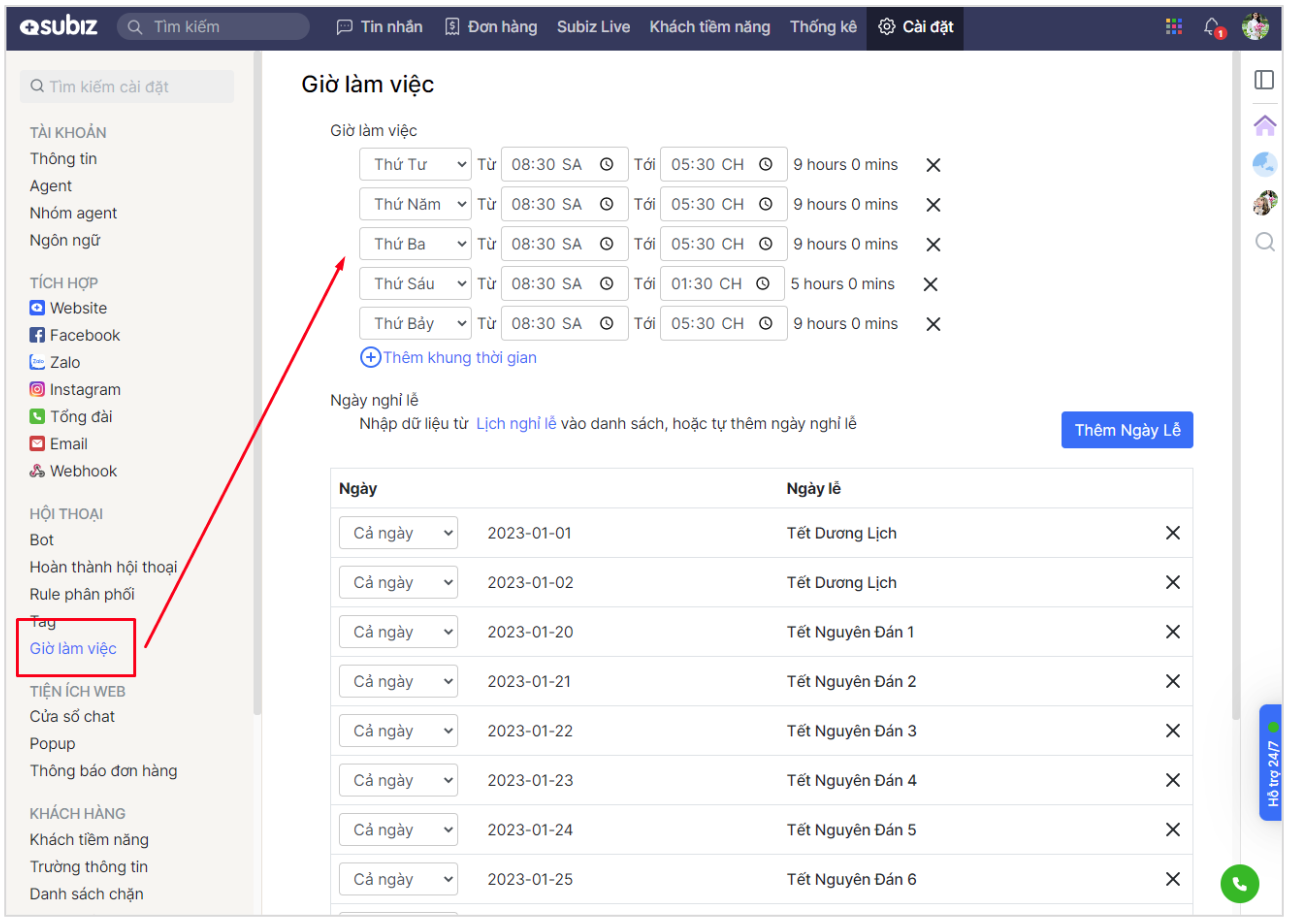This screenshot has width=1290, height=924.
Task: Toggle the side panel layout icon
Action: (x=1264, y=80)
